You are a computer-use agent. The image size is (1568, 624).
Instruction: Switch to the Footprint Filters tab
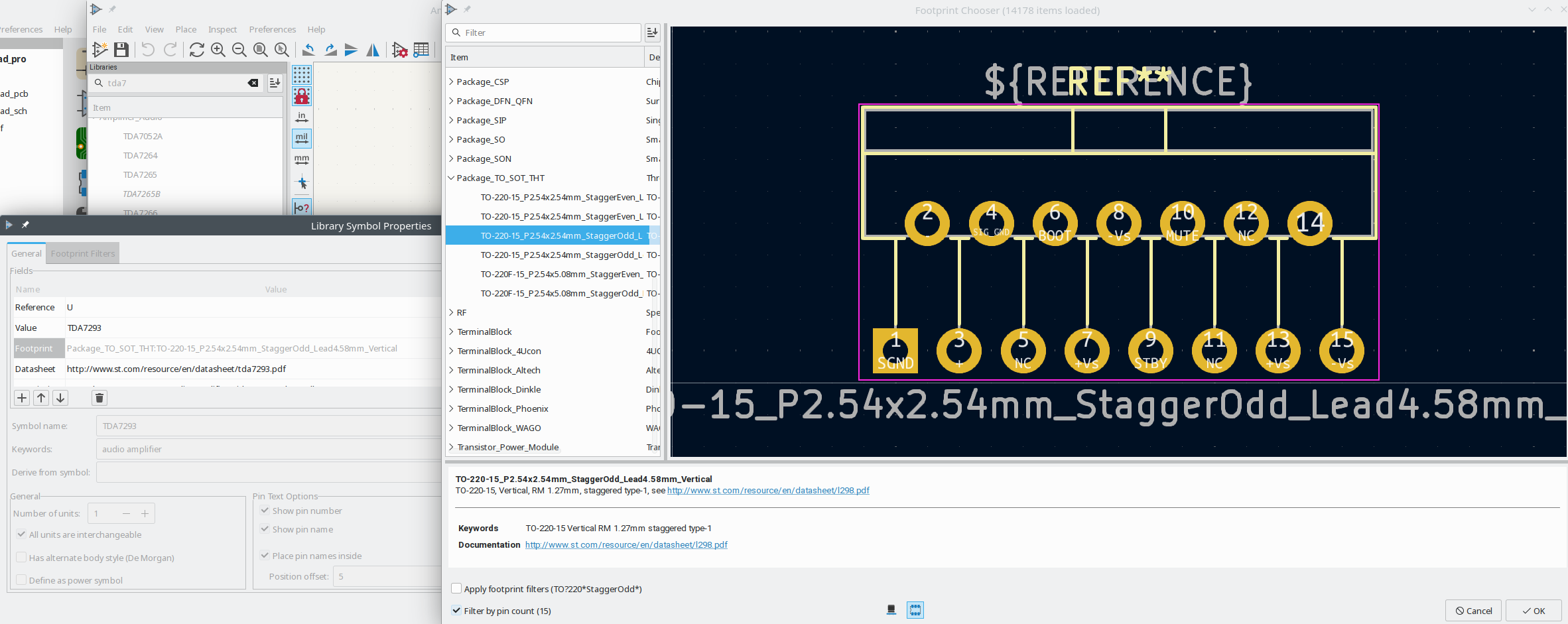click(x=83, y=253)
